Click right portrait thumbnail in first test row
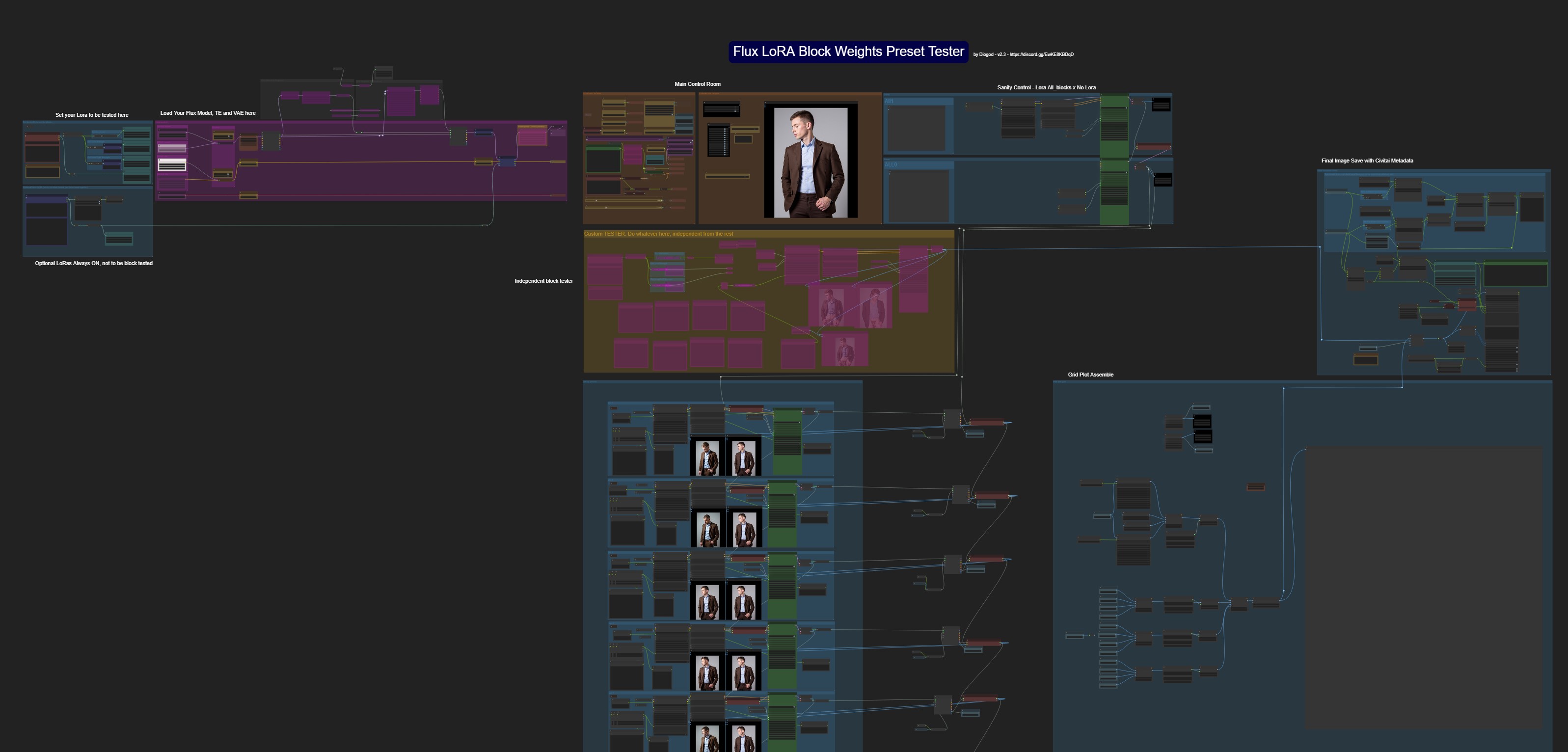Screen dimensions: 1568x752 pos(743,457)
